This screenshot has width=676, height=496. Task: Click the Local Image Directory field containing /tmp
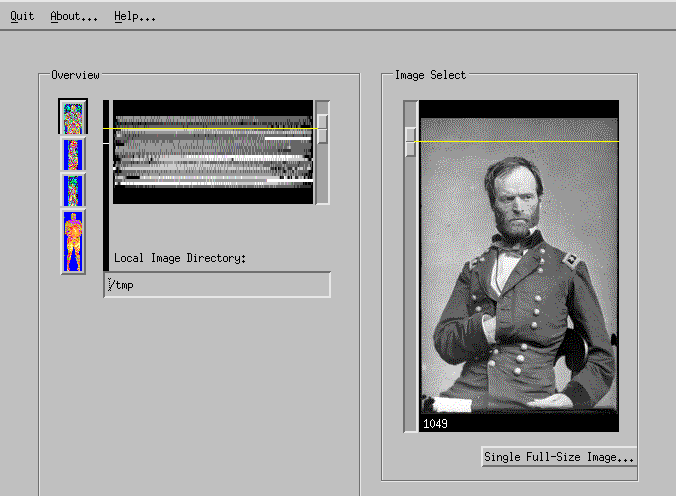pyautogui.click(x=217, y=285)
